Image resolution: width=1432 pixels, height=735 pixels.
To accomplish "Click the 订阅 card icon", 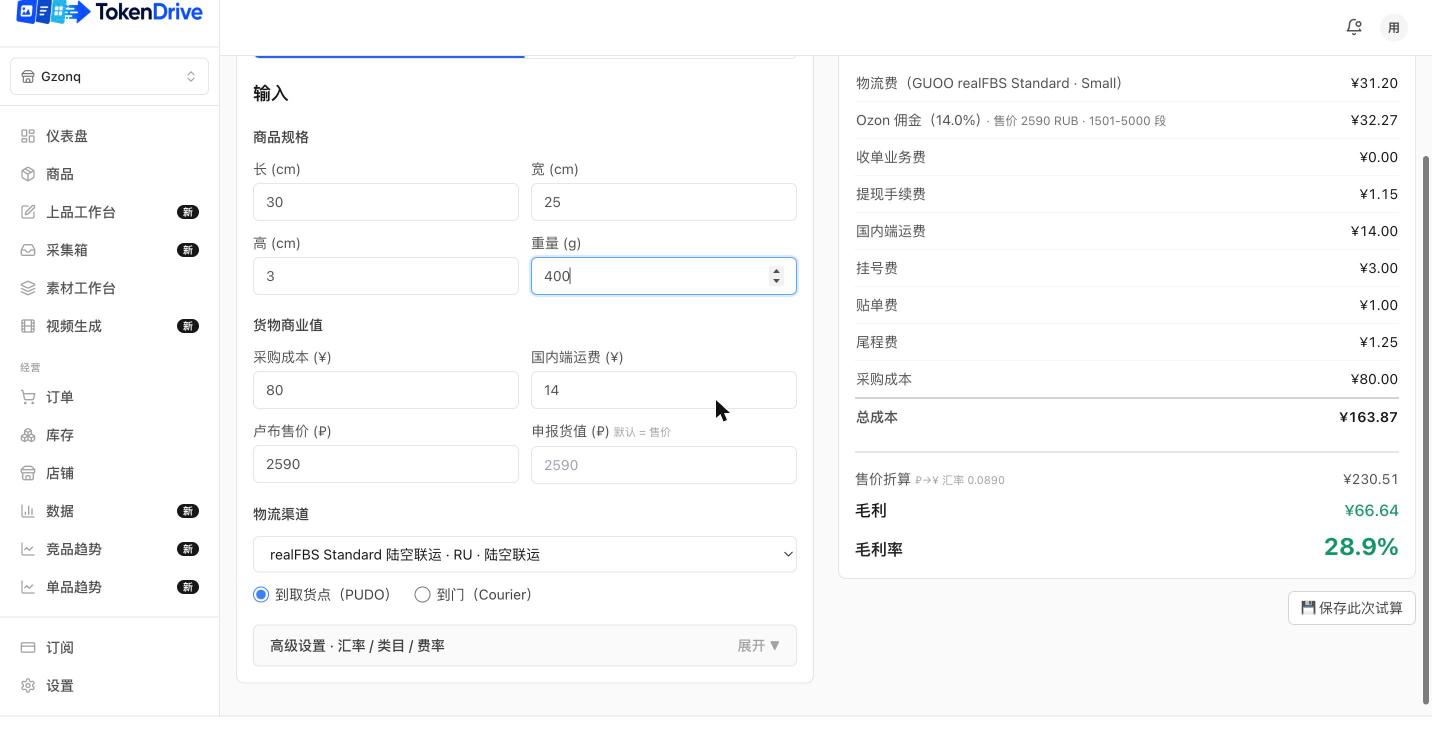I will click(x=28, y=647).
